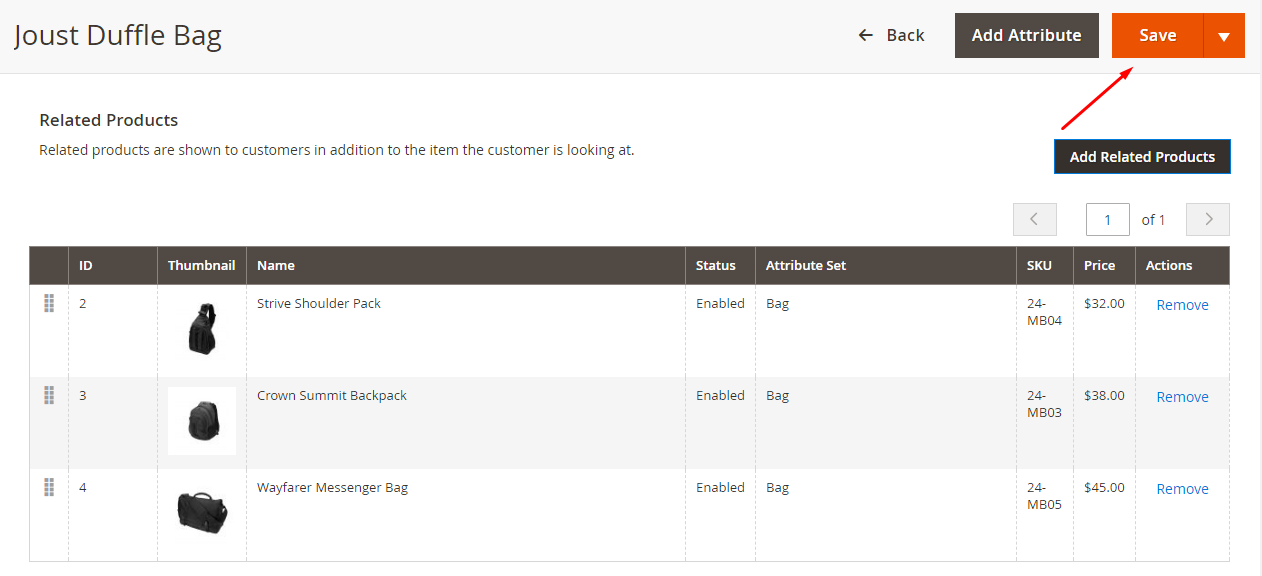The width and height of the screenshot is (1262, 576).
Task: Open the Strive Shoulder Pack thumbnail
Action: [x=202, y=329]
